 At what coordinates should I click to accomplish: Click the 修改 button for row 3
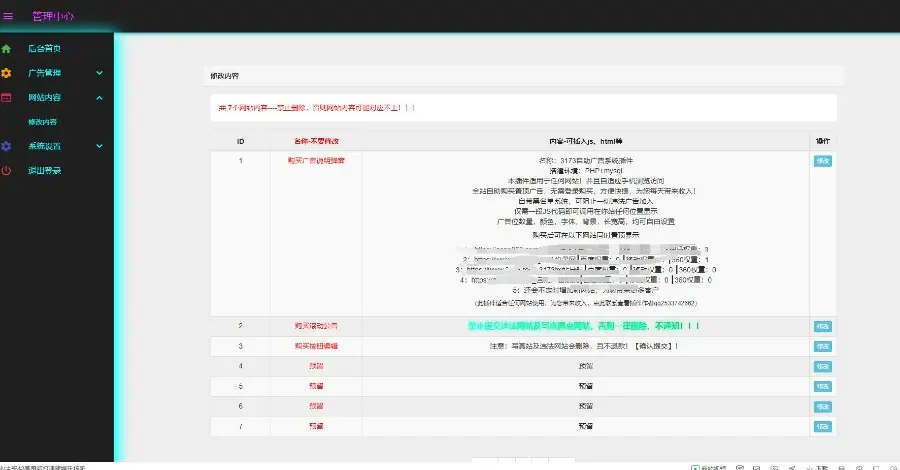pos(822,346)
